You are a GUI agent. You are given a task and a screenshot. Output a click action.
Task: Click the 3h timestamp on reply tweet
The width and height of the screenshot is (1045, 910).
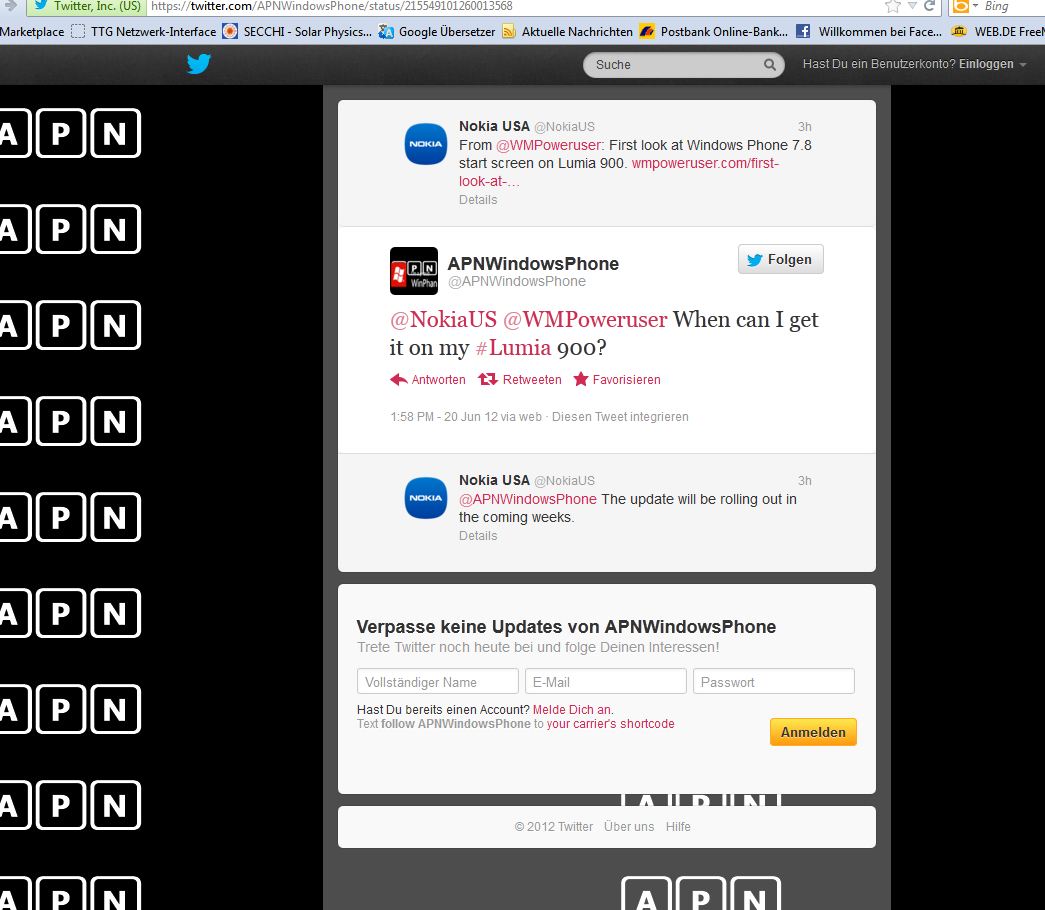(x=804, y=481)
